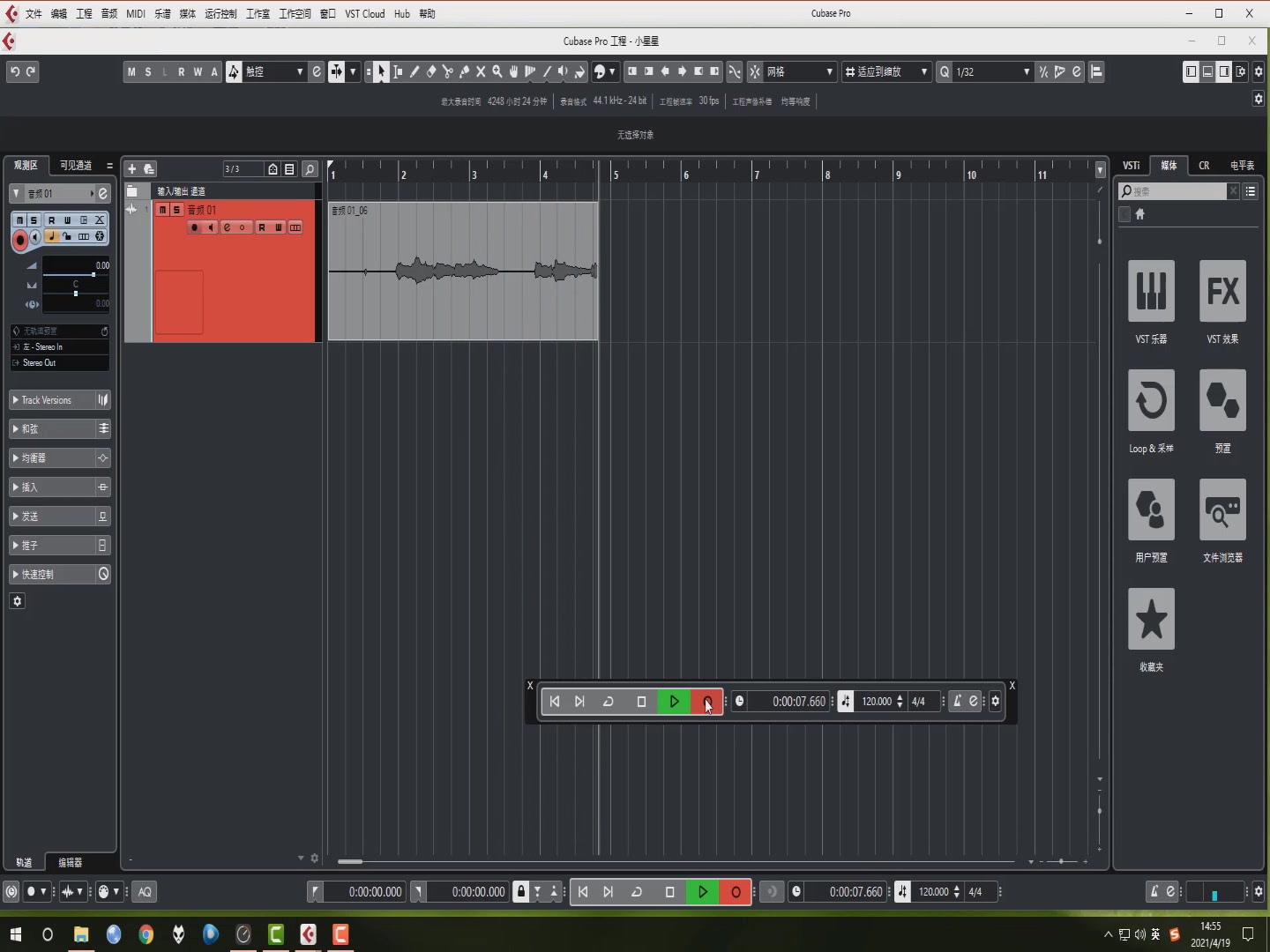Open Edit Channel Settings for 音频 01 in inspector
This screenshot has height=952, width=1270.
coord(102,193)
